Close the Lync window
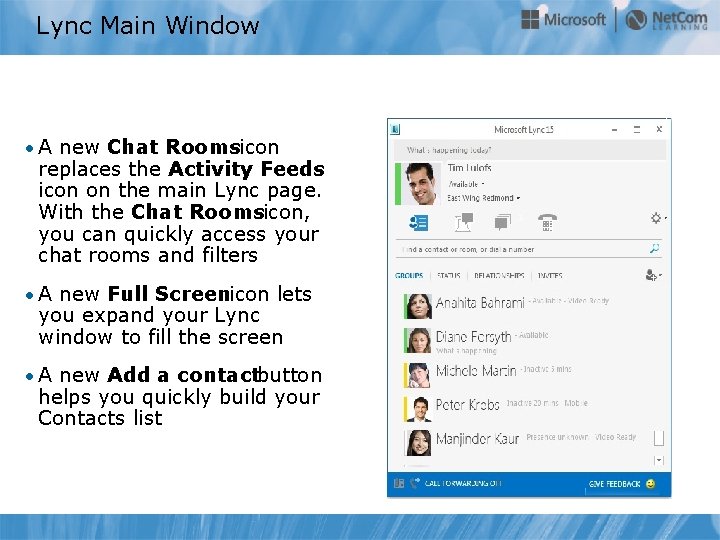720x540 pixels. [x=659, y=129]
